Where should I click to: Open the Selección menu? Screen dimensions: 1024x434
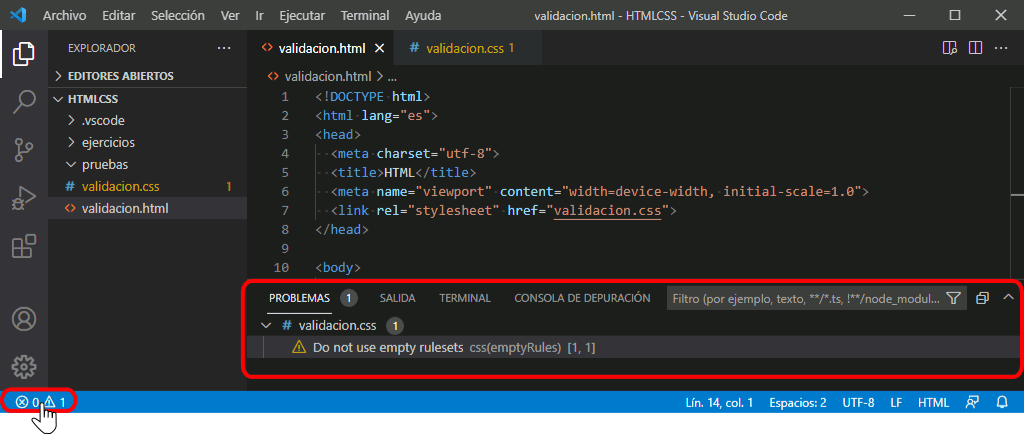coord(178,15)
